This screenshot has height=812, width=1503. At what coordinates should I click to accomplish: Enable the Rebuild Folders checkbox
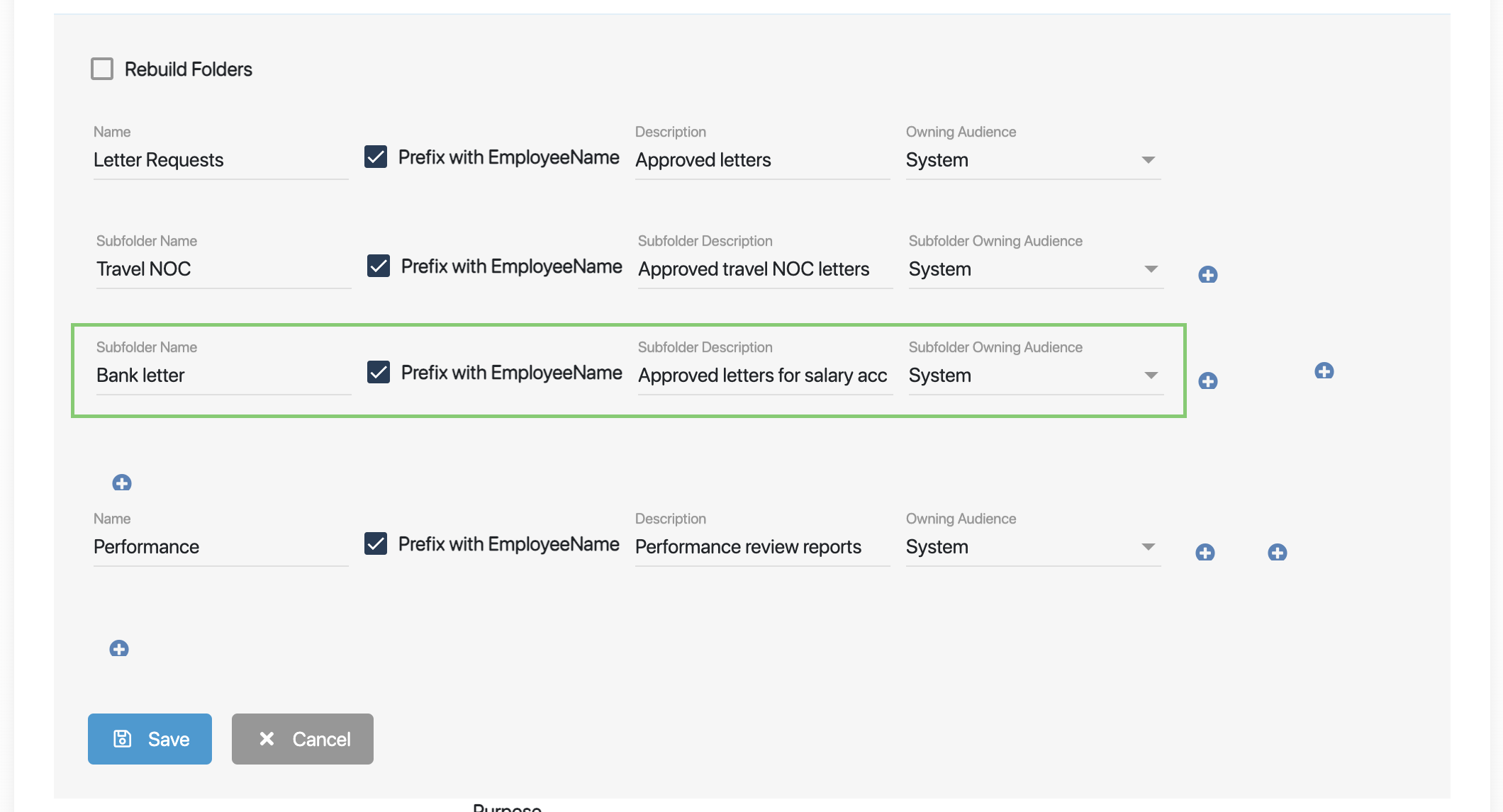pos(102,68)
